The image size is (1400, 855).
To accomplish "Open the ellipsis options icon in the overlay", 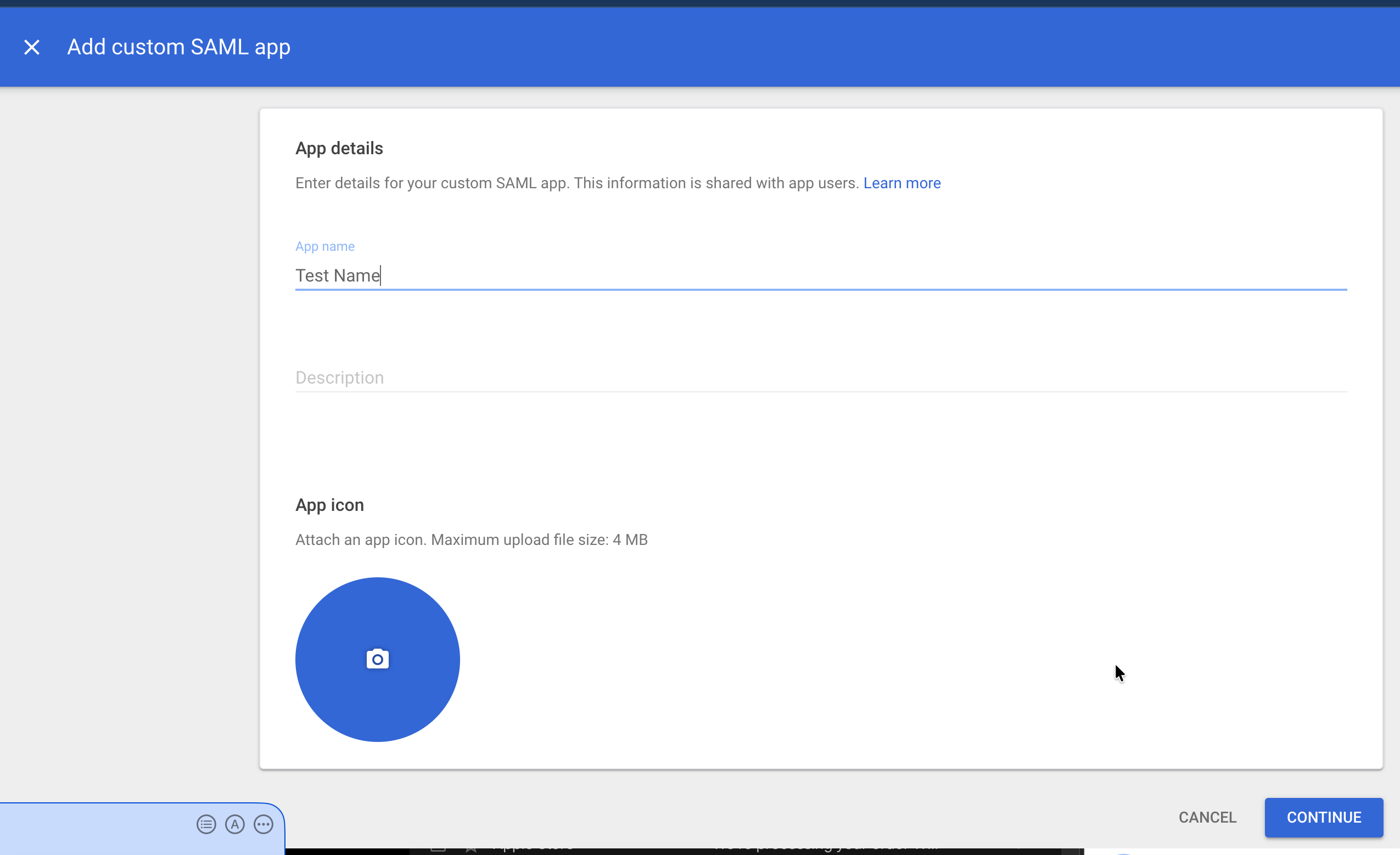I will point(263,824).
